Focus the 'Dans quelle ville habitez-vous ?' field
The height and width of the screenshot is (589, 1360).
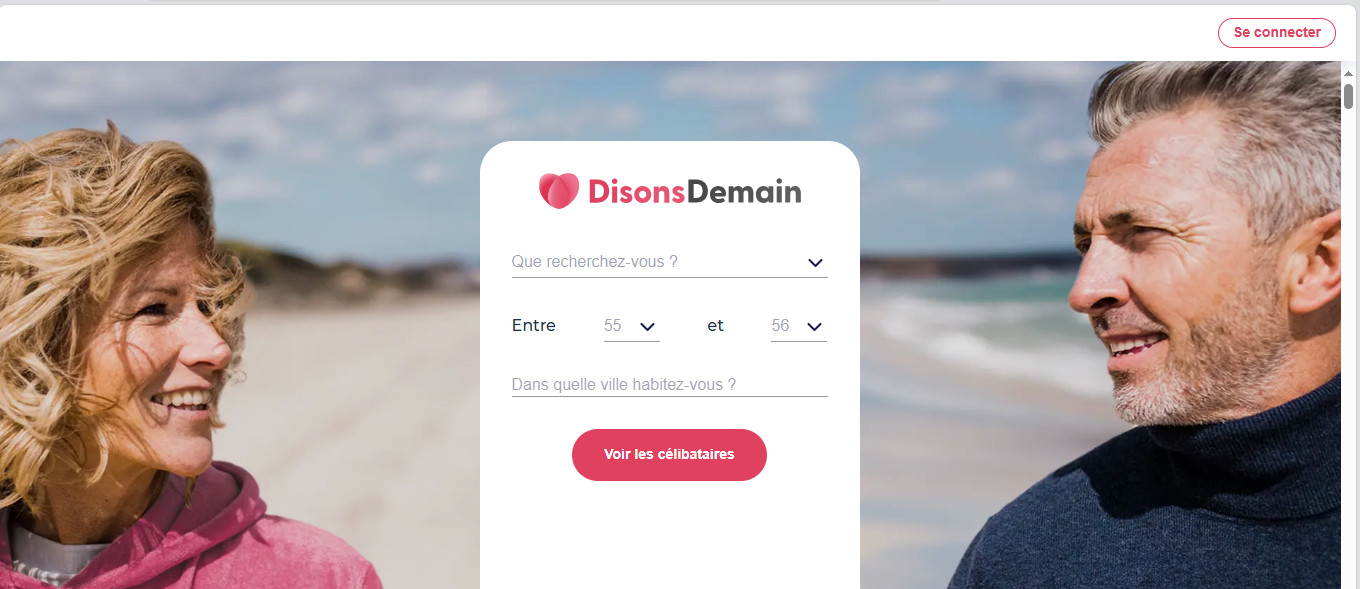click(x=669, y=384)
